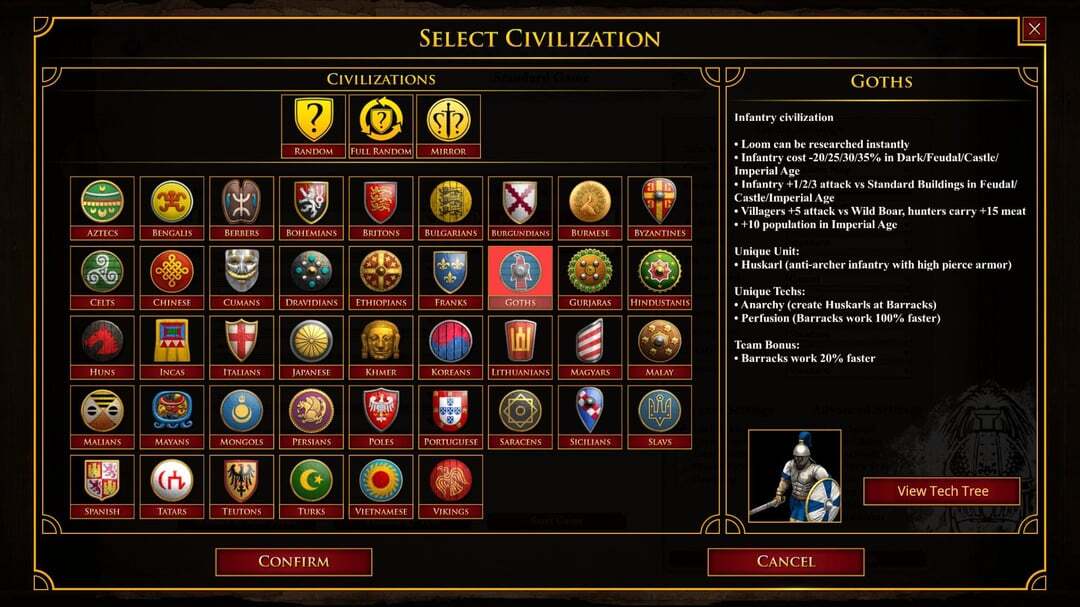Select the Mongols civilization icon
Image resolution: width=1080 pixels, height=607 pixels.
coord(241,417)
